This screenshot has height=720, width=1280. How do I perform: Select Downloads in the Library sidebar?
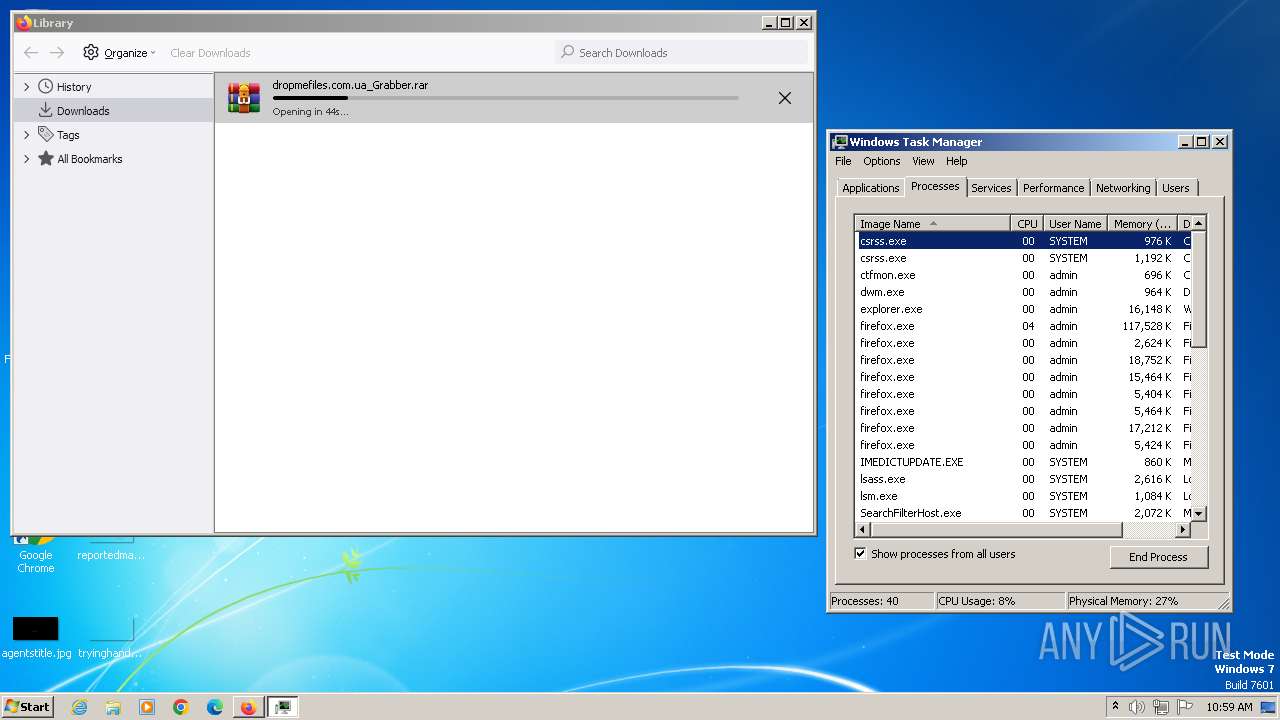pyautogui.click(x=114, y=111)
